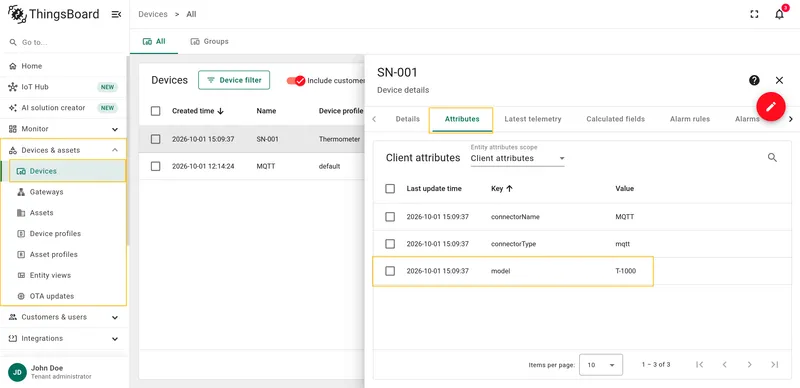Open the Alarm rules tab
This screenshot has height=388, width=800.
(690, 119)
